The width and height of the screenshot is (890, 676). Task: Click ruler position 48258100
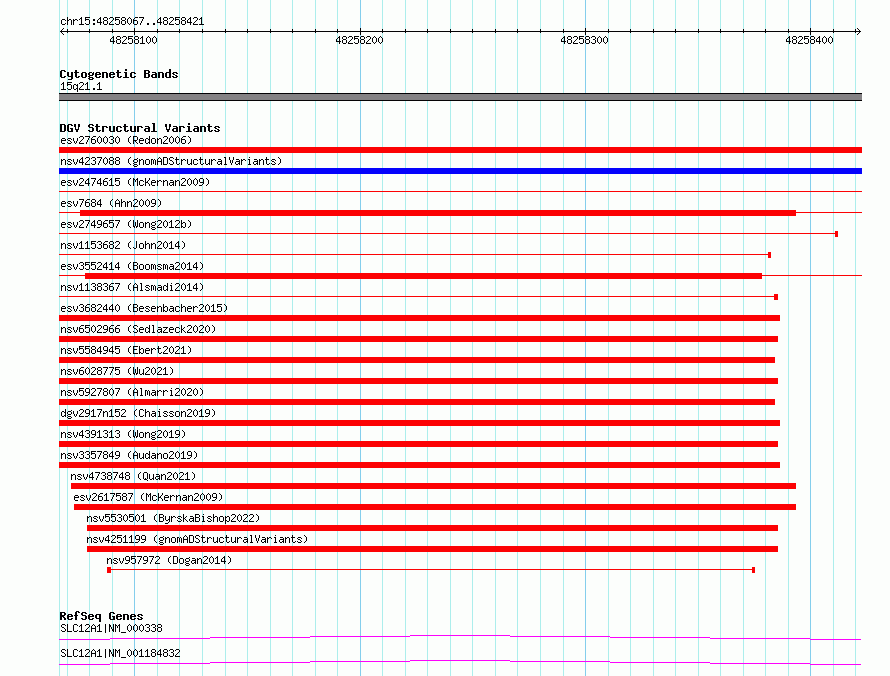click(x=133, y=40)
